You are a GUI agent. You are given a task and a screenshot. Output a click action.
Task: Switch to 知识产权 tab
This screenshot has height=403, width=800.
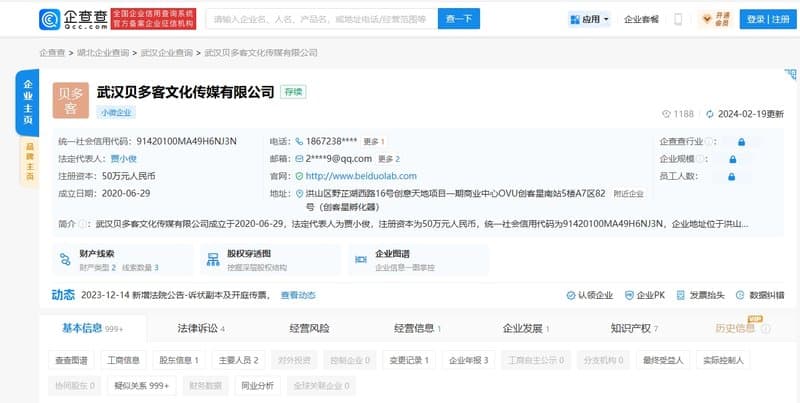634,329
